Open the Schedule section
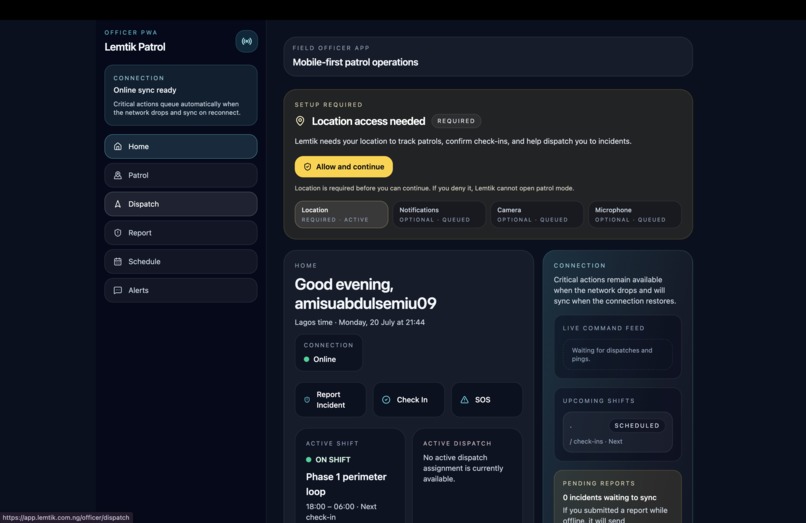 click(x=181, y=262)
